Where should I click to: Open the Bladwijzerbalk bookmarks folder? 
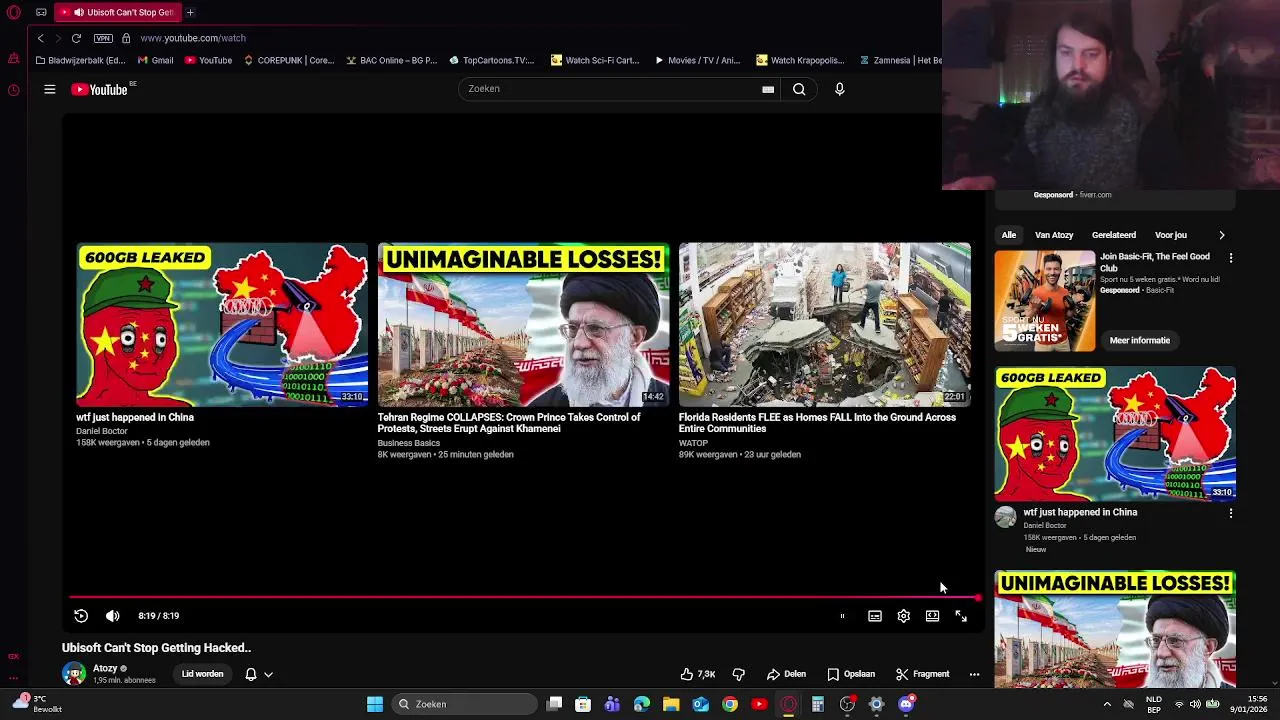tap(80, 60)
